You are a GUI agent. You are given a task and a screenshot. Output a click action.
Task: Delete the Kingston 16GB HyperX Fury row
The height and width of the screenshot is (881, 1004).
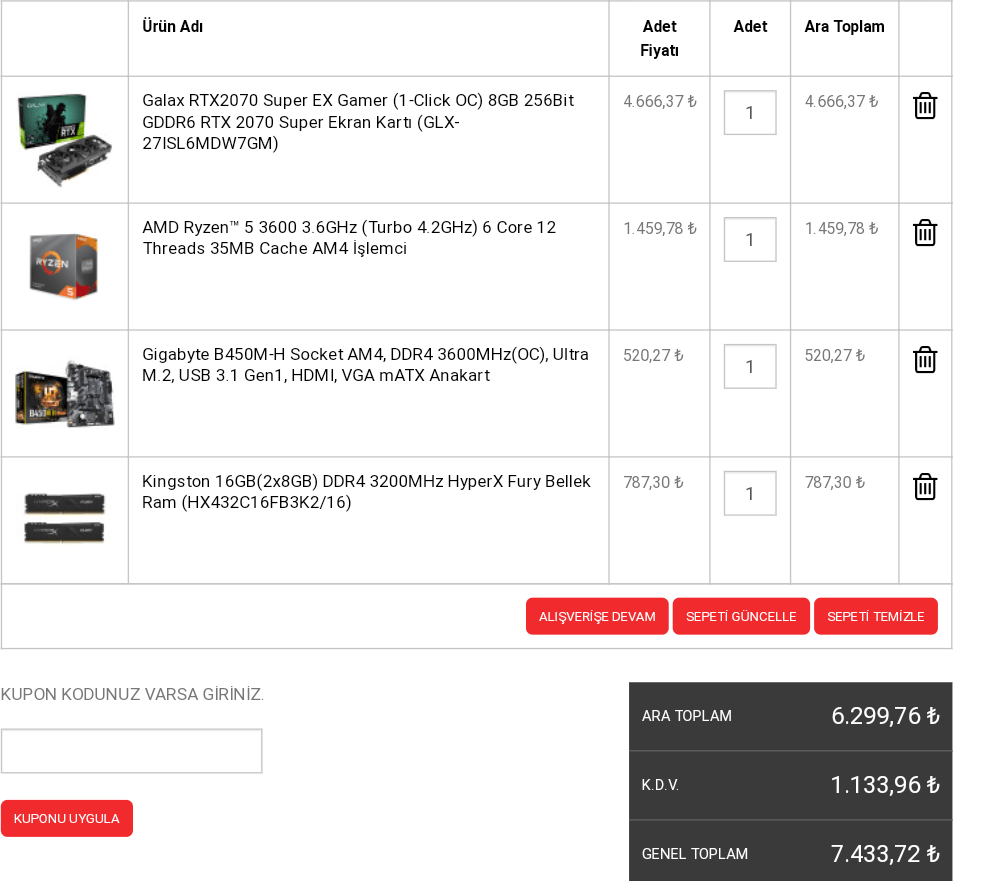[925, 486]
